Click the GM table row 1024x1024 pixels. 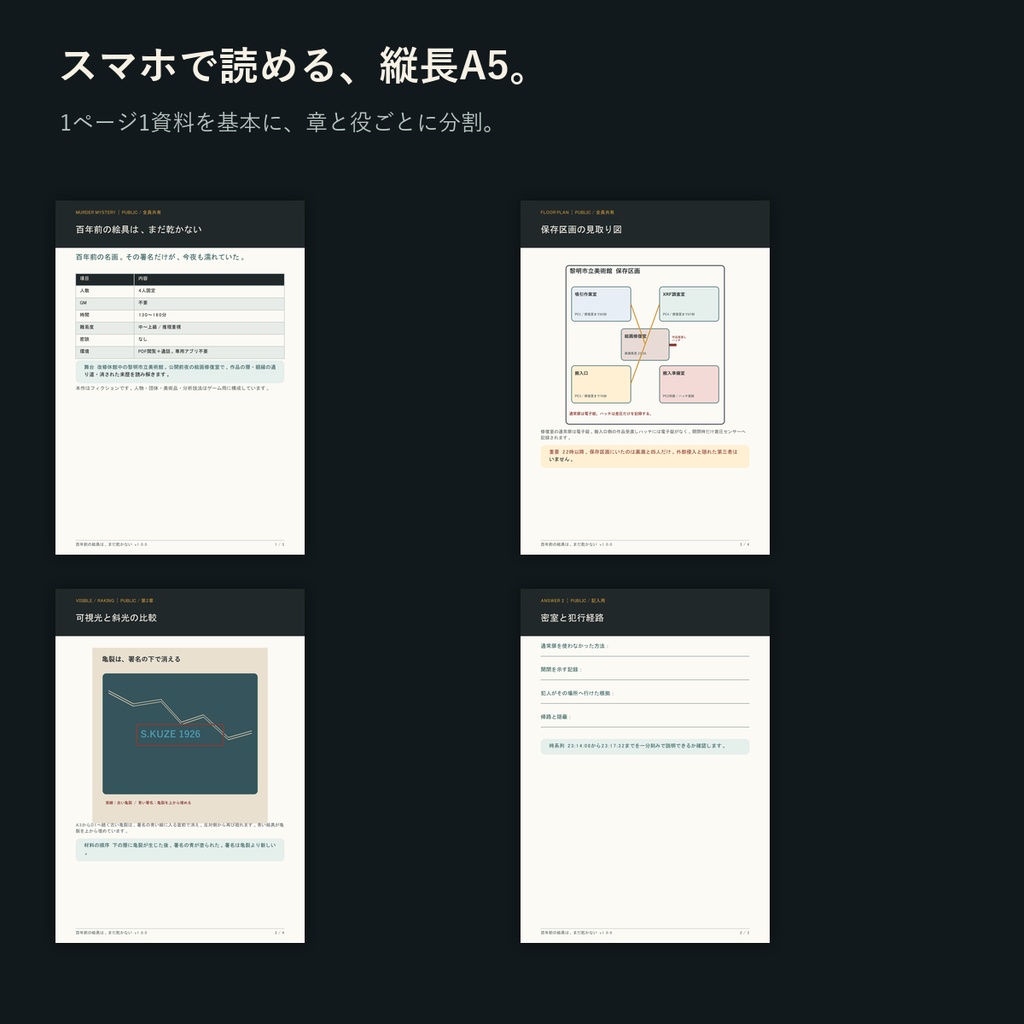(180, 303)
